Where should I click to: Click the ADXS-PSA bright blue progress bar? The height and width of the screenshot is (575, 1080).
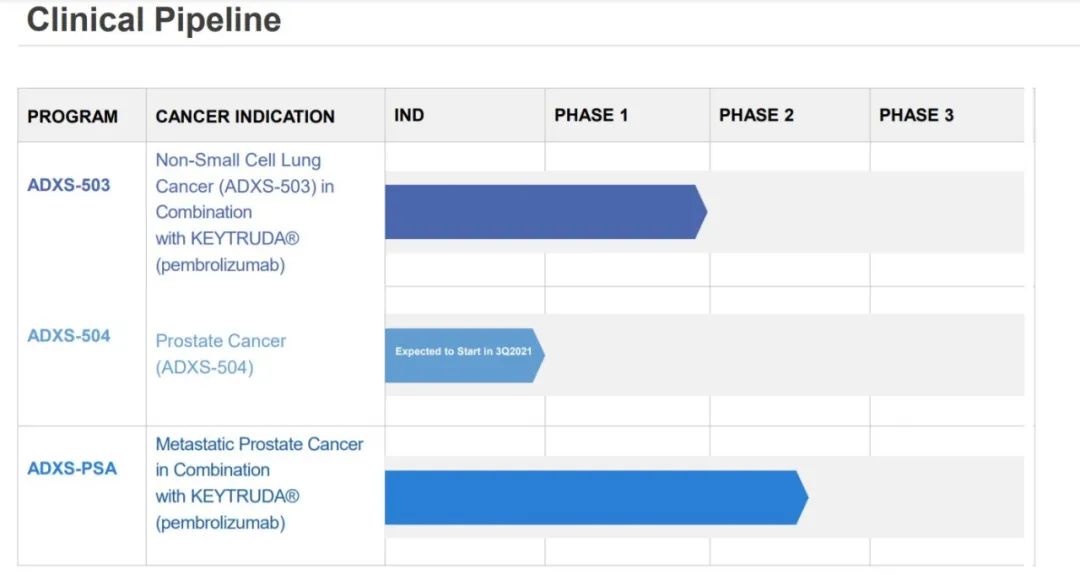tap(590, 497)
